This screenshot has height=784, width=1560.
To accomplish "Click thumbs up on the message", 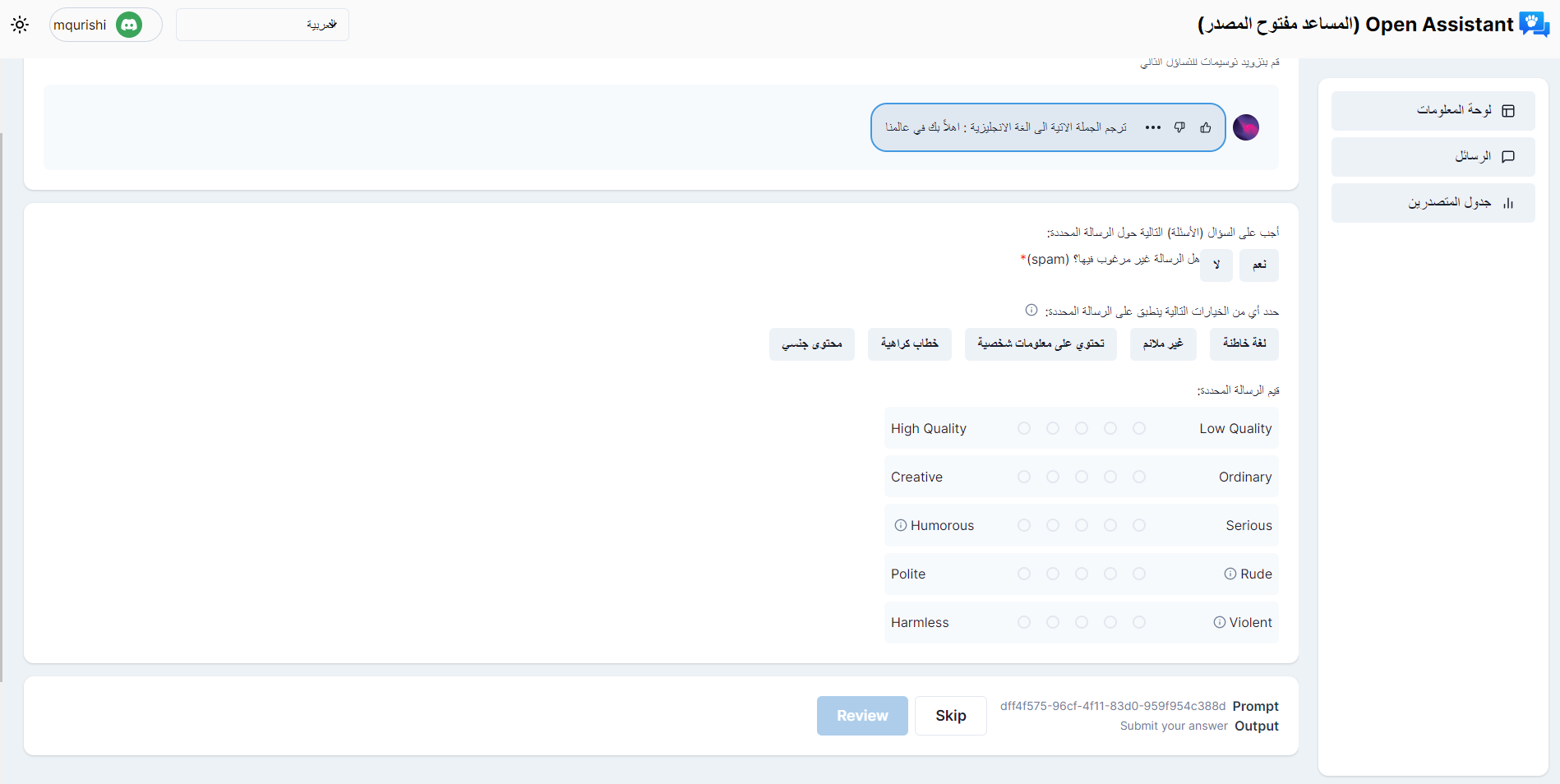I will click(1205, 127).
